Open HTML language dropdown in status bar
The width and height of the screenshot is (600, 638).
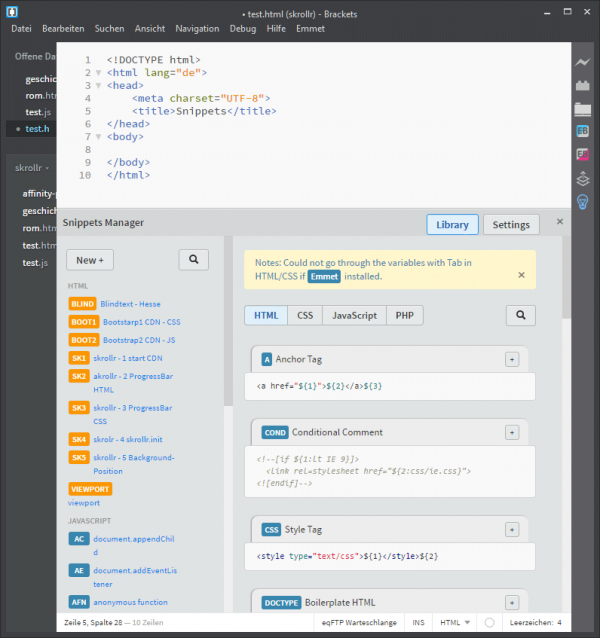coord(455,623)
